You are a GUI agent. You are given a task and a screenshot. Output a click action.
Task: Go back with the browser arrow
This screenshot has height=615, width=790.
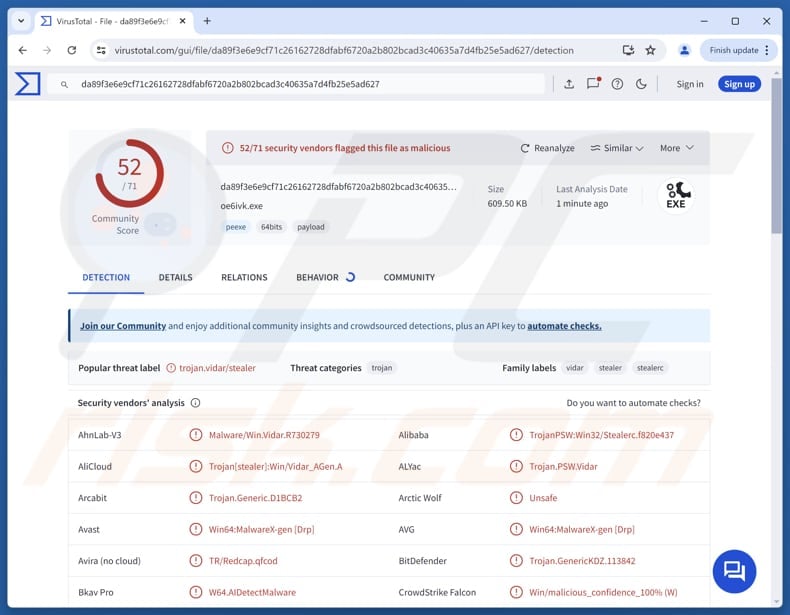[x=23, y=50]
